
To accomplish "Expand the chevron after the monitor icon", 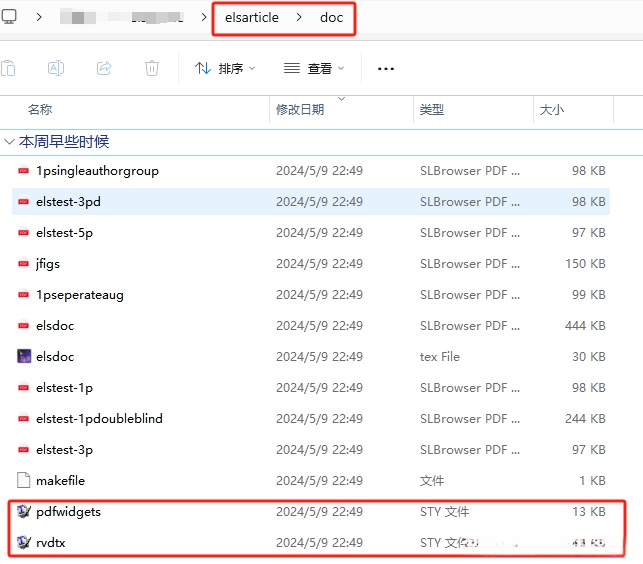I will (x=39, y=17).
